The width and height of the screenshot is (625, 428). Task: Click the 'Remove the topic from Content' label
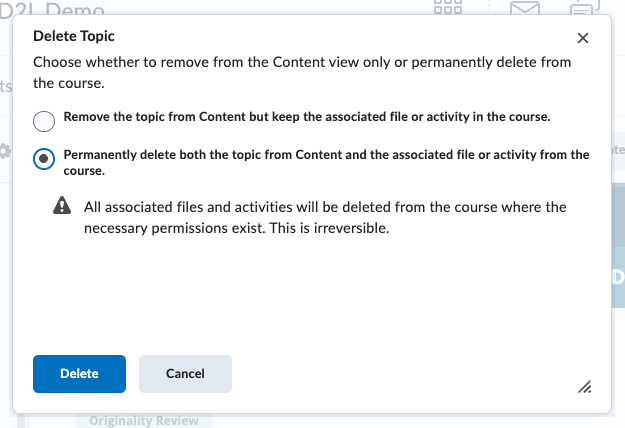tap(306, 117)
